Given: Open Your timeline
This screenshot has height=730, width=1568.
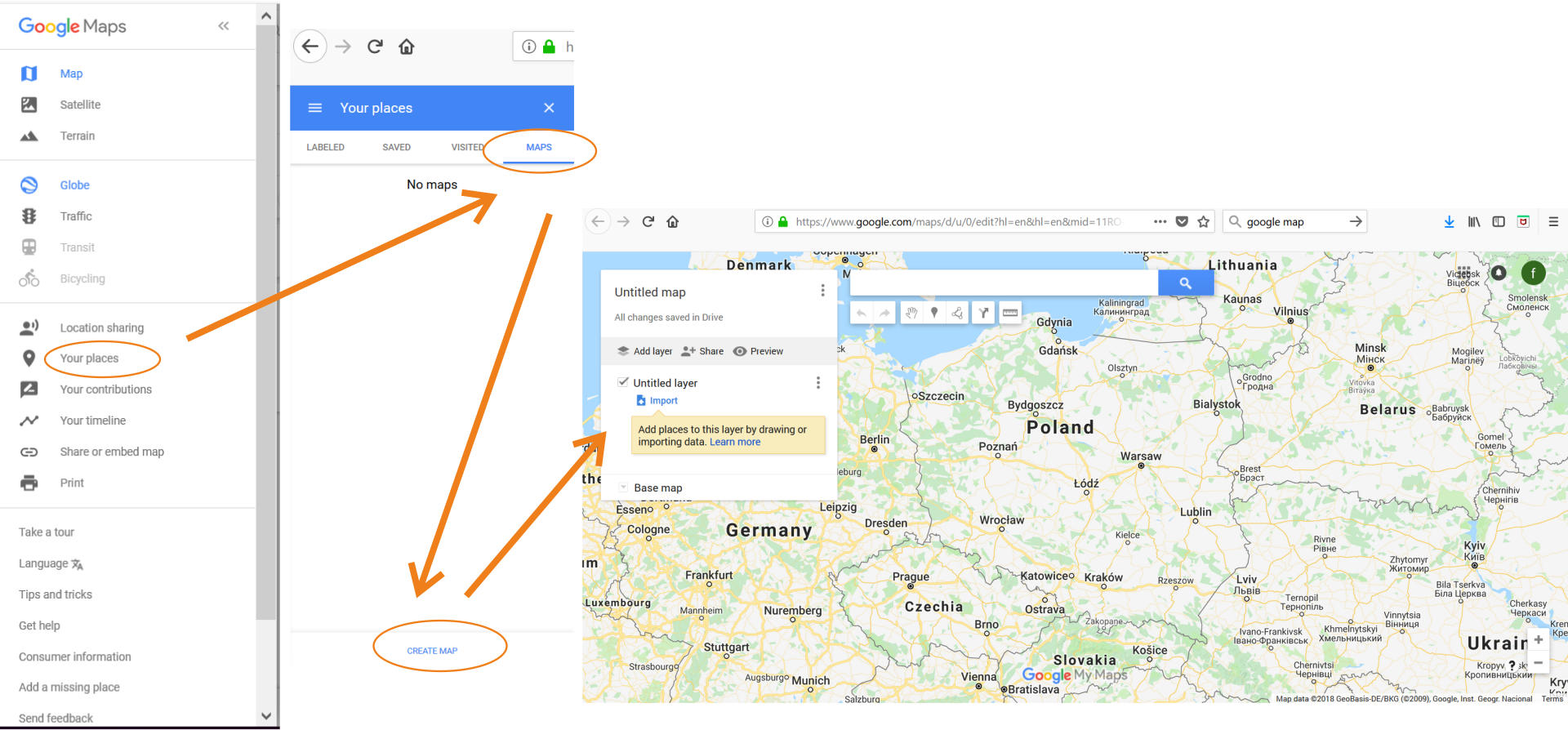Looking at the screenshot, I should pyautogui.click(x=93, y=421).
